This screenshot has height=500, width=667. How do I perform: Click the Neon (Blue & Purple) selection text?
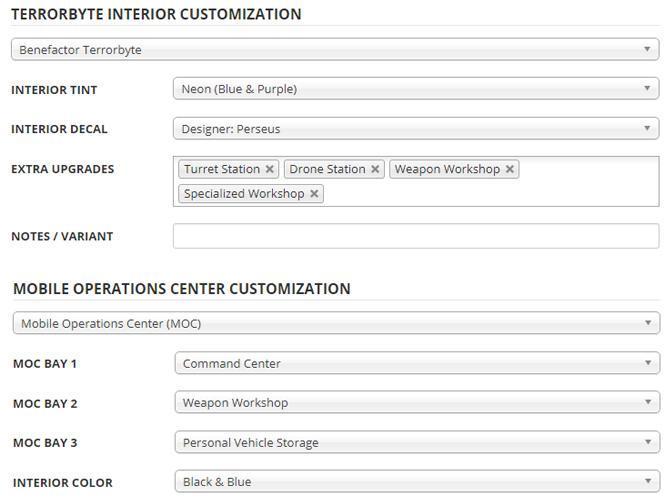pyautogui.click(x=239, y=89)
